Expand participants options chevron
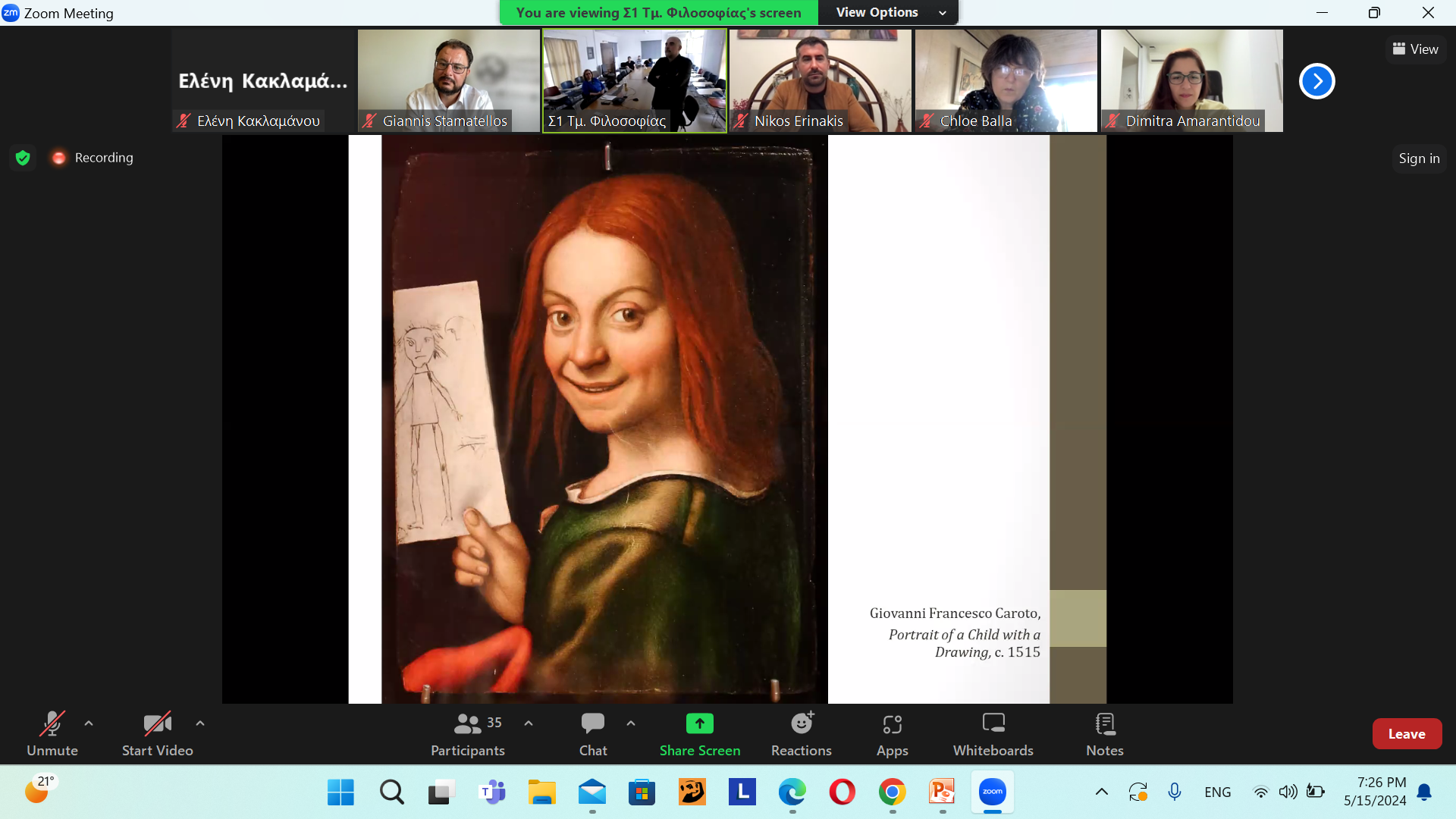The image size is (1456, 819). (x=529, y=723)
